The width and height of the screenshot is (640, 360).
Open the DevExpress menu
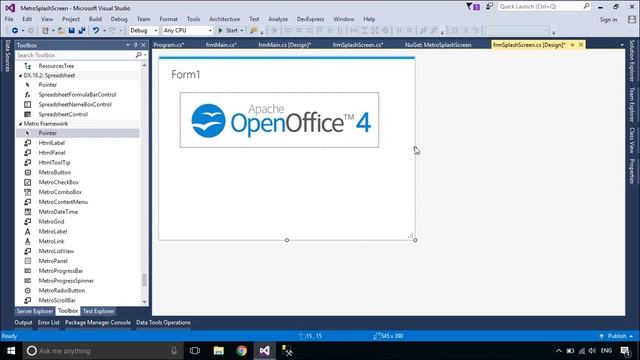coord(310,19)
